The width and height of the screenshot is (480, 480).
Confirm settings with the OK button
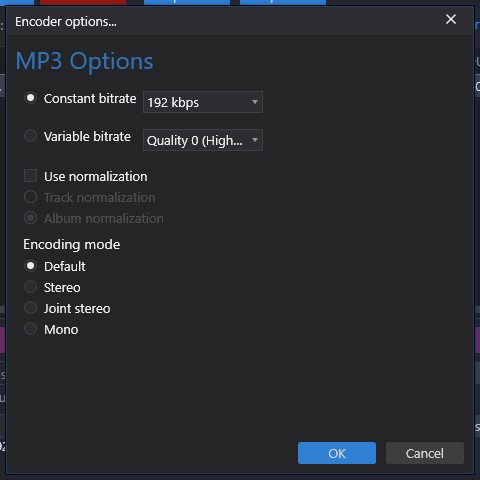(x=337, y=453)
